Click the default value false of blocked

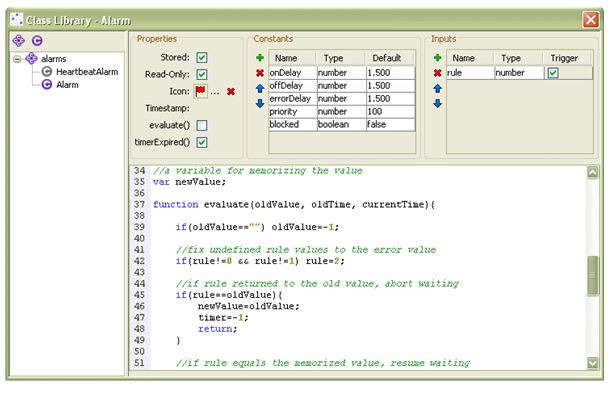click(x=390, y=125)
